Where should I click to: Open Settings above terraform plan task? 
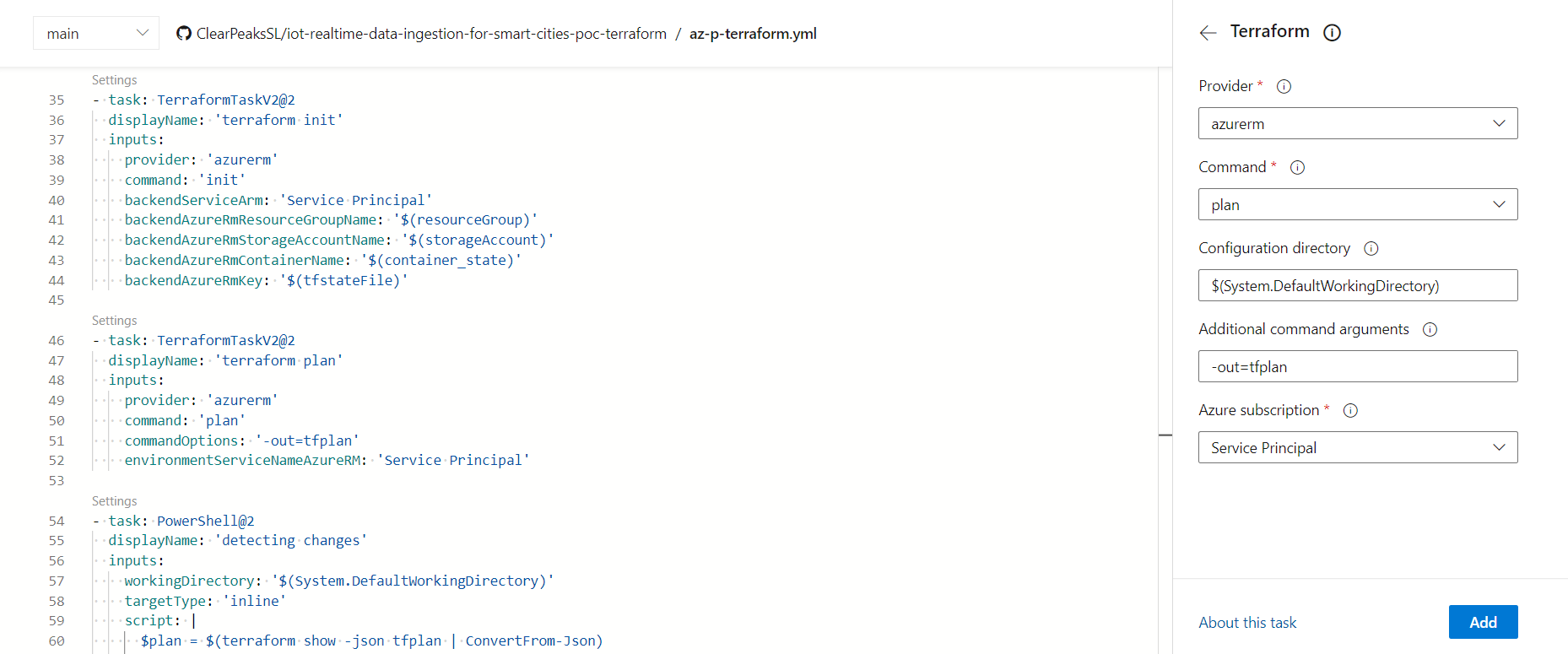point(114,321)
